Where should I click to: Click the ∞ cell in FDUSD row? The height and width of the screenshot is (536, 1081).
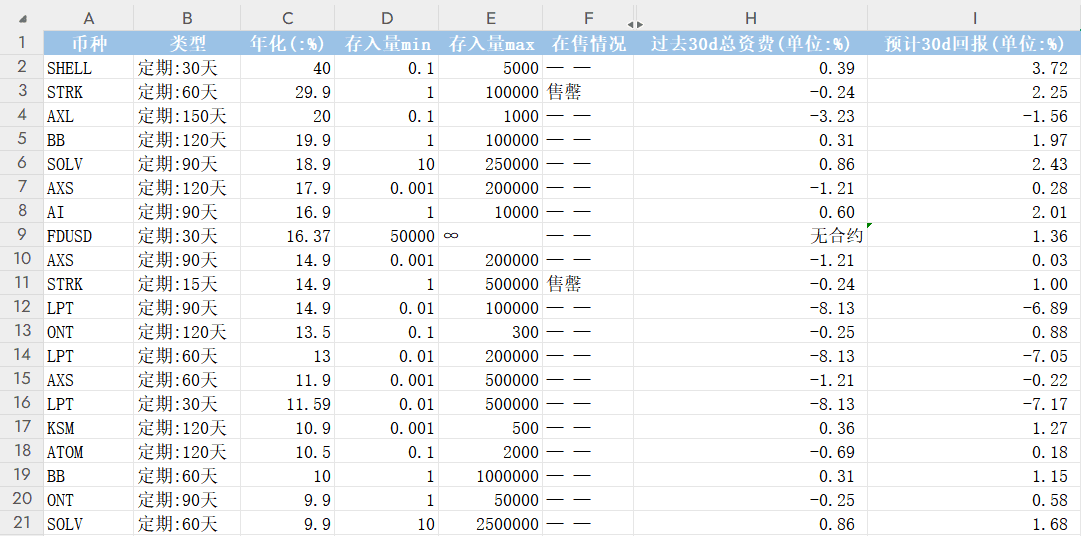[490, 236]
